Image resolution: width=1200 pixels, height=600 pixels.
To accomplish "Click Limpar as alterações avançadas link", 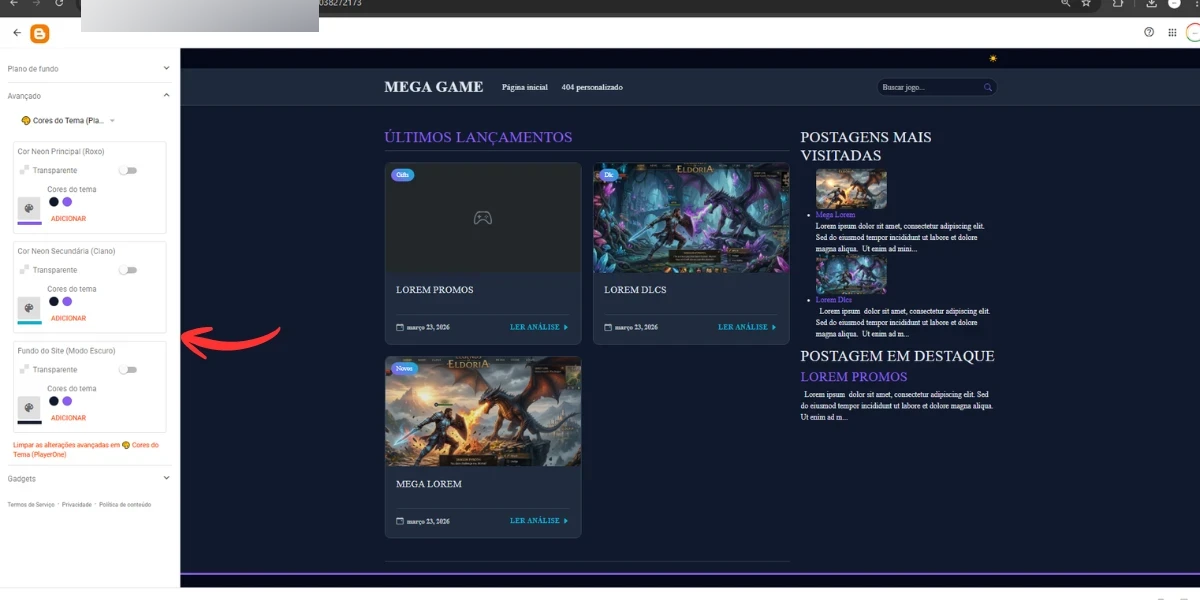I will tap(86, 449).
